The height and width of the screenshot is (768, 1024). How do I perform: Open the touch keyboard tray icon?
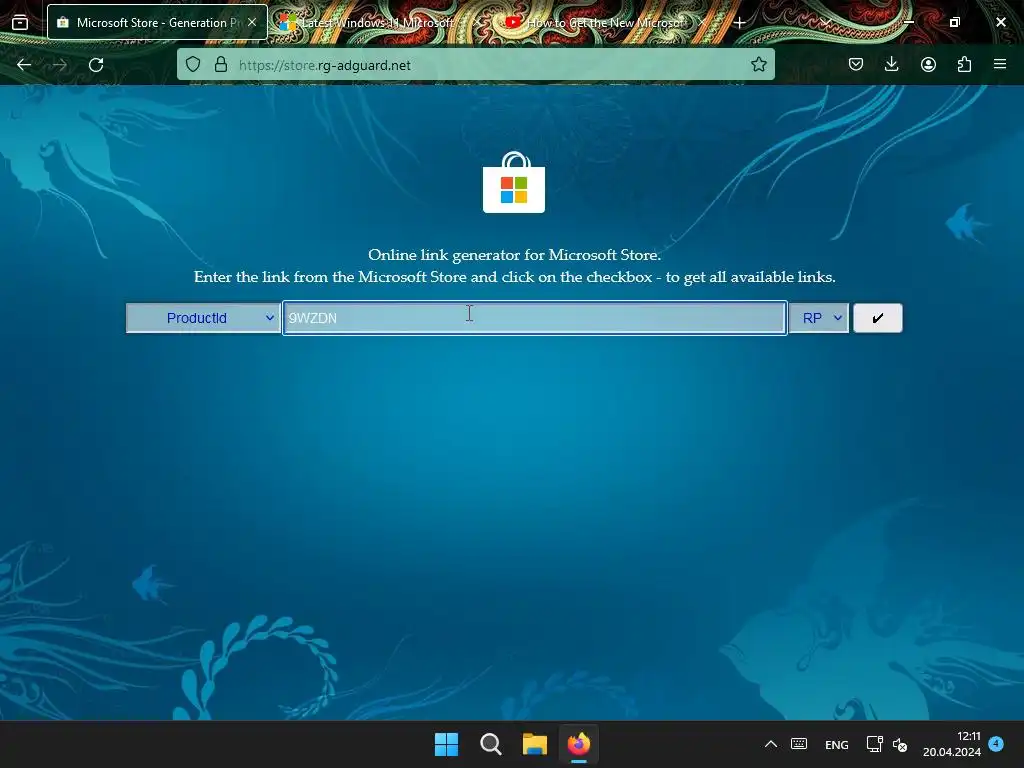pos(799,744)
